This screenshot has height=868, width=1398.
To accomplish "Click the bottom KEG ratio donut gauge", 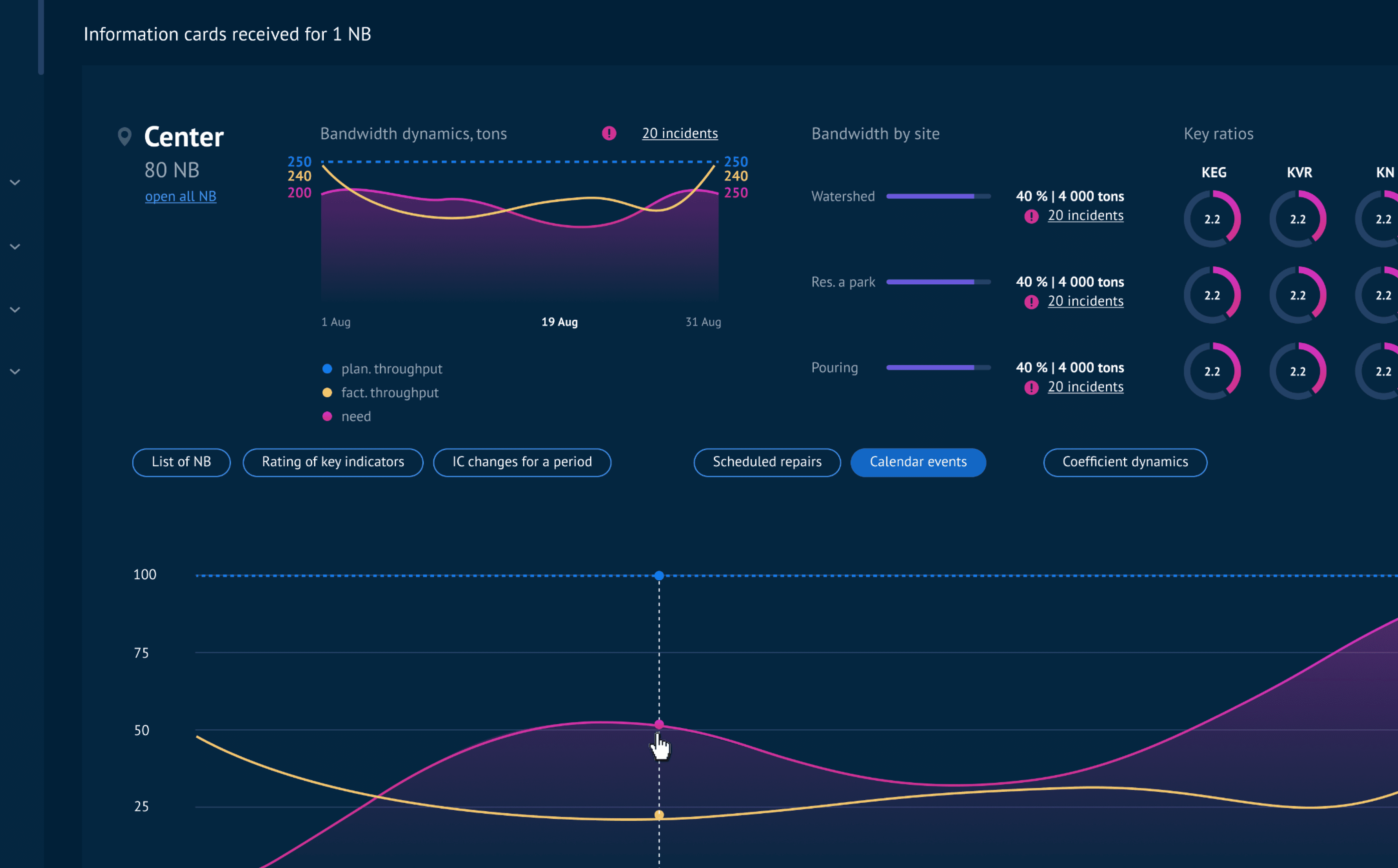I will point(1212,372).
